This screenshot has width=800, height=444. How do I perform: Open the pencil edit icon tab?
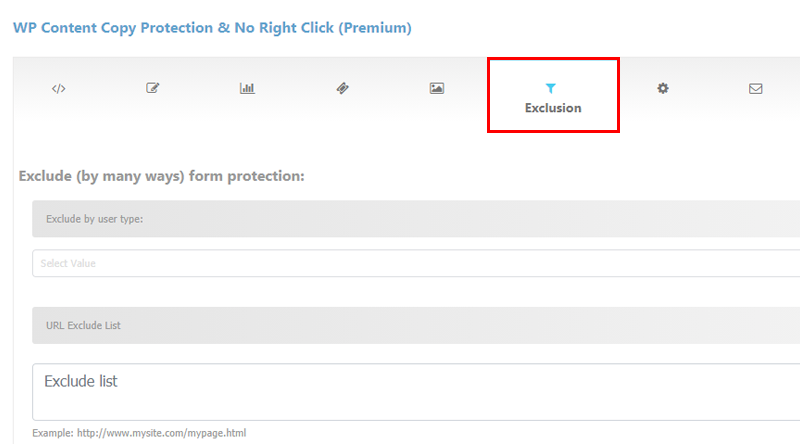pyautogui.click(x=153, y=88)
